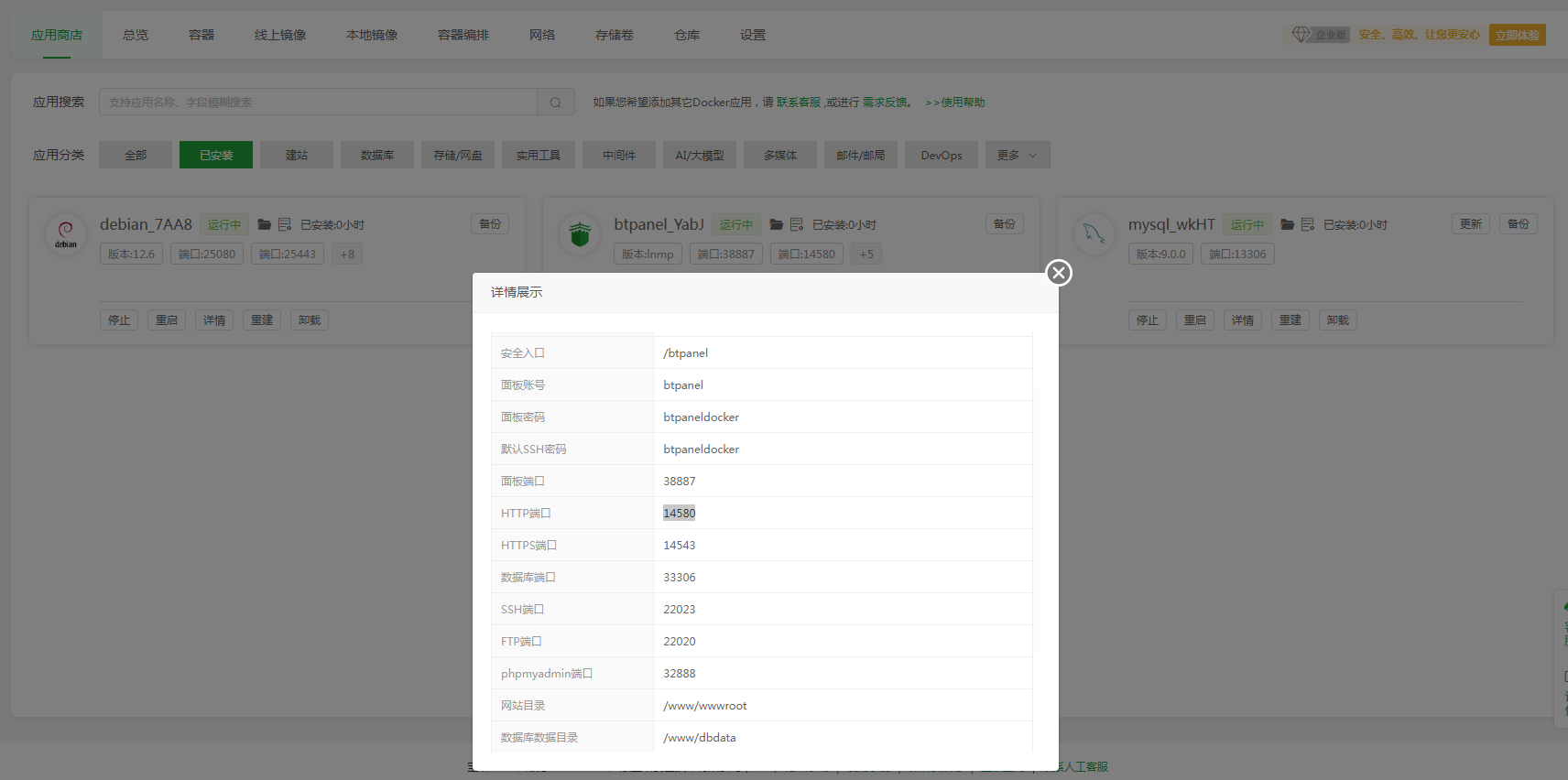
Task: Click 备份 for mysql_wkHT
Action: [1519, 224]
